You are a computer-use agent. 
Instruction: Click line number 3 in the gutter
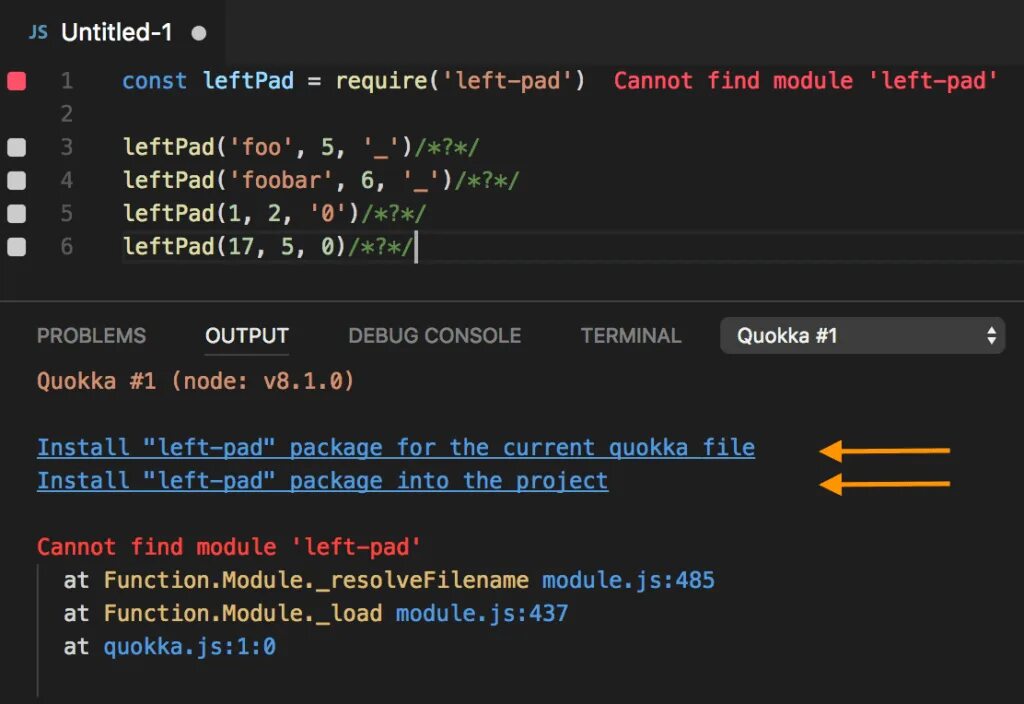(67, 147)
